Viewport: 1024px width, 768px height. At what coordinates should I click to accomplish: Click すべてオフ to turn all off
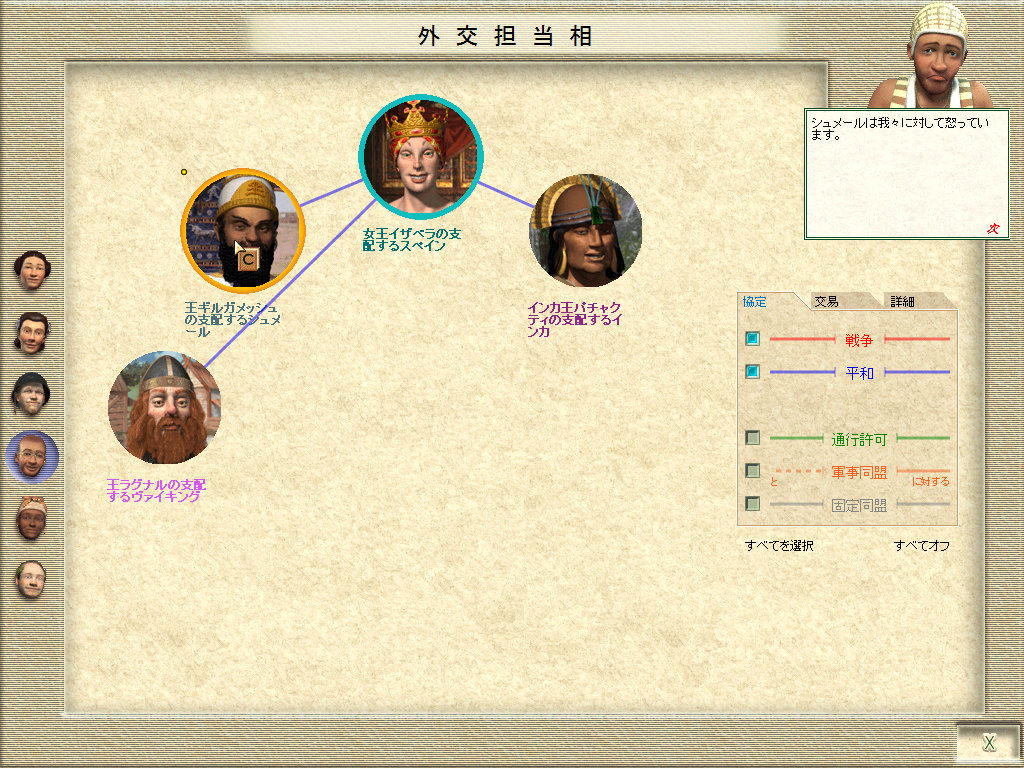(921, 546)
